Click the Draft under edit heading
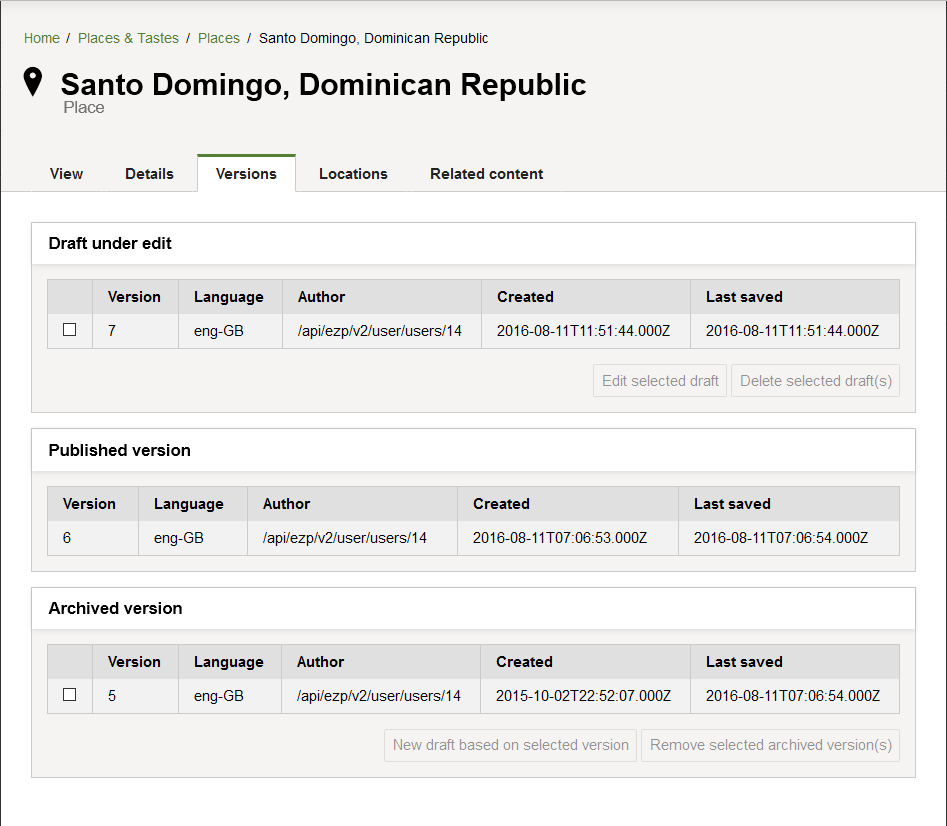The height and width of the screenshot is (826, 947). pyautogui.click(x=110, y=243)
